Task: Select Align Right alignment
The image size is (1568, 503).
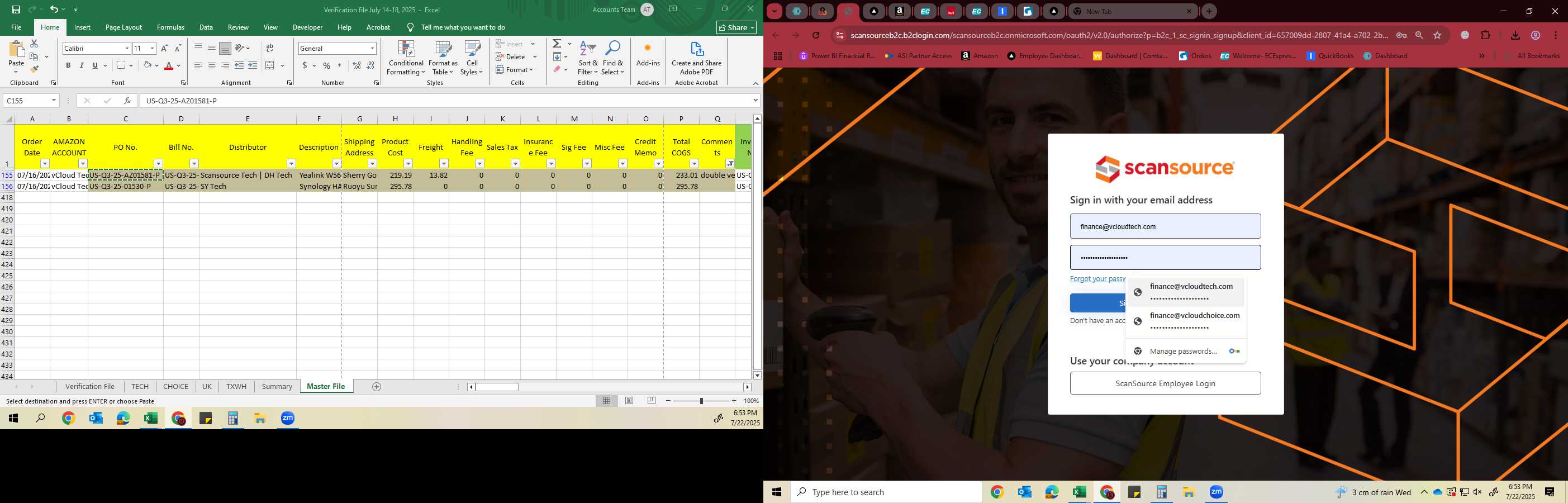Action: 225,65
